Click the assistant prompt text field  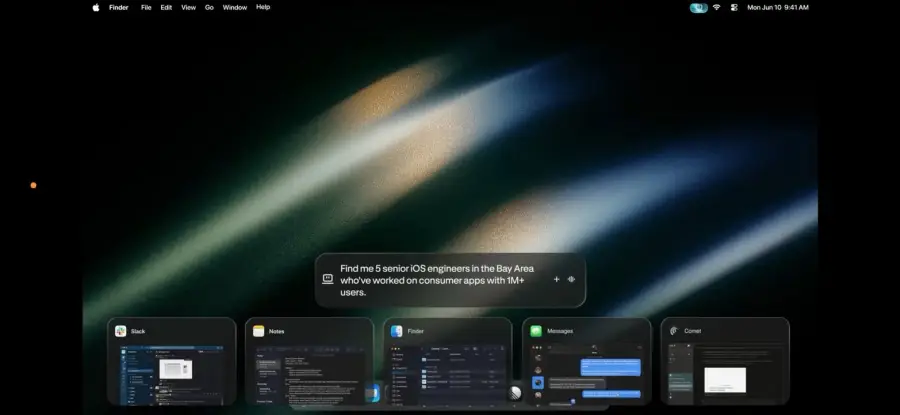point(437,280)
